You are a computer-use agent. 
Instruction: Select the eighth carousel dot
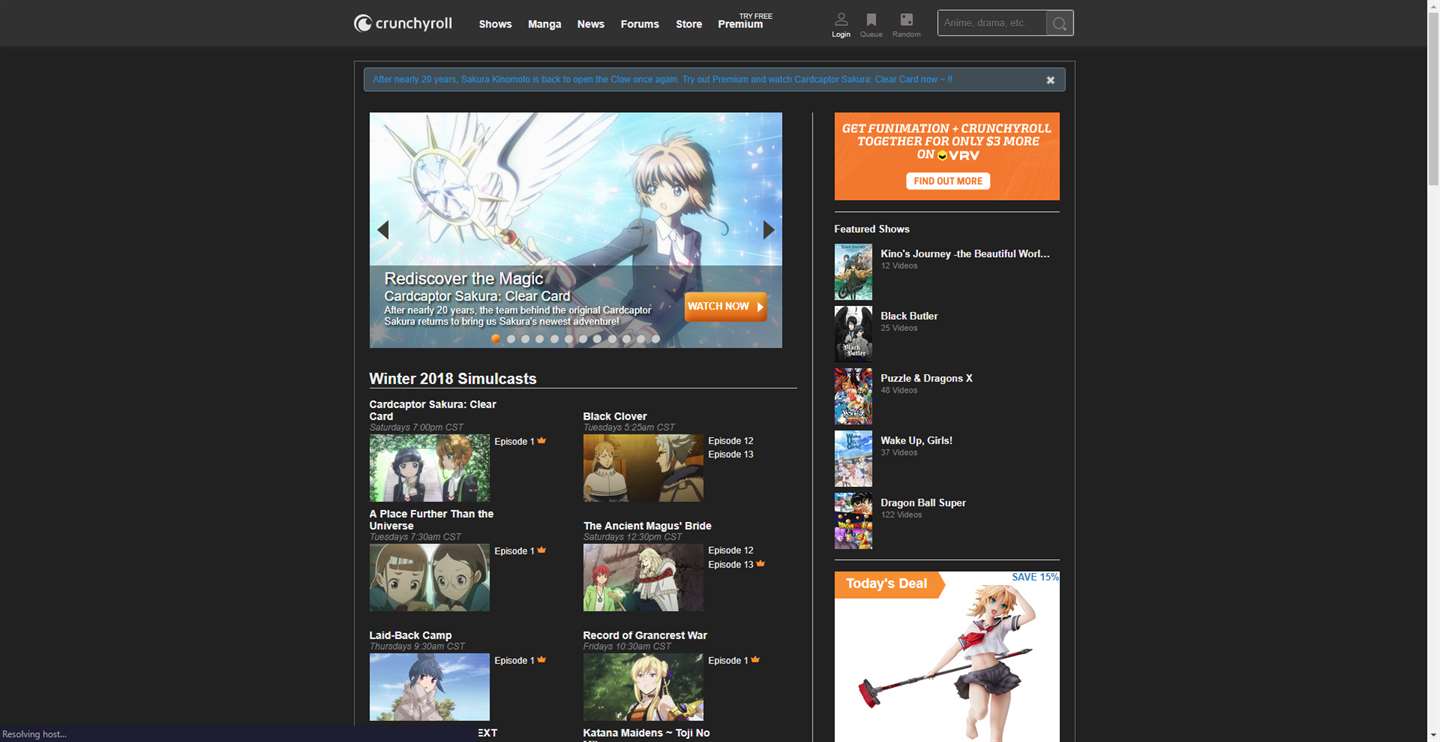point(598,339)
